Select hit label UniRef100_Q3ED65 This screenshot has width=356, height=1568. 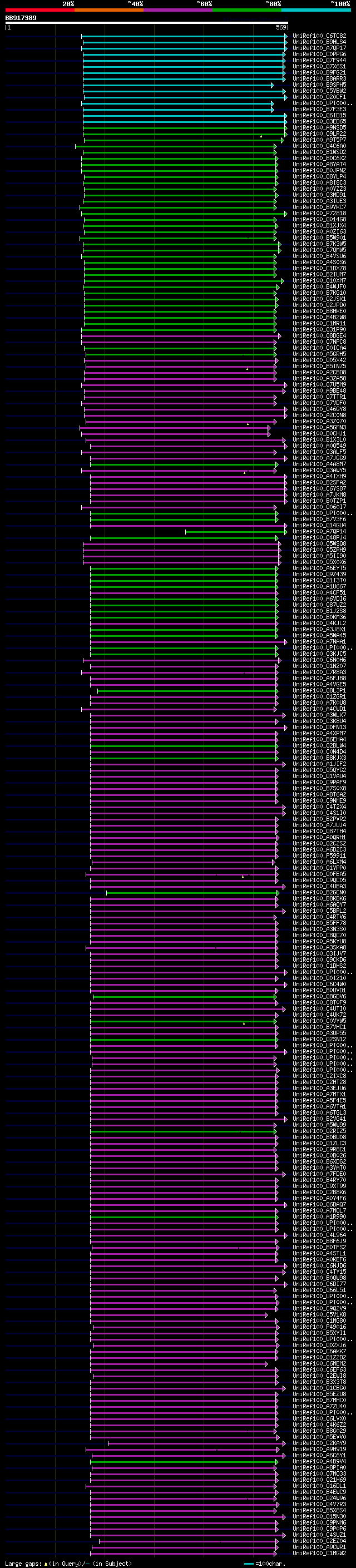pos(319,122)
